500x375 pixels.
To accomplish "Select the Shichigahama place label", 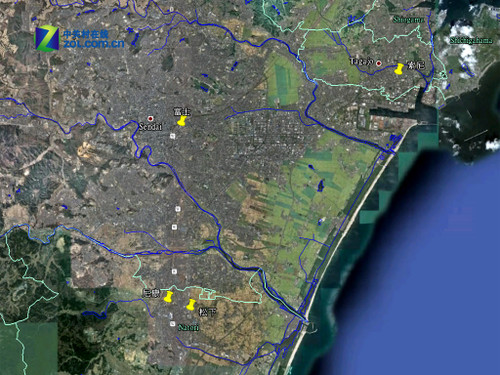I will tap(471, 41).
